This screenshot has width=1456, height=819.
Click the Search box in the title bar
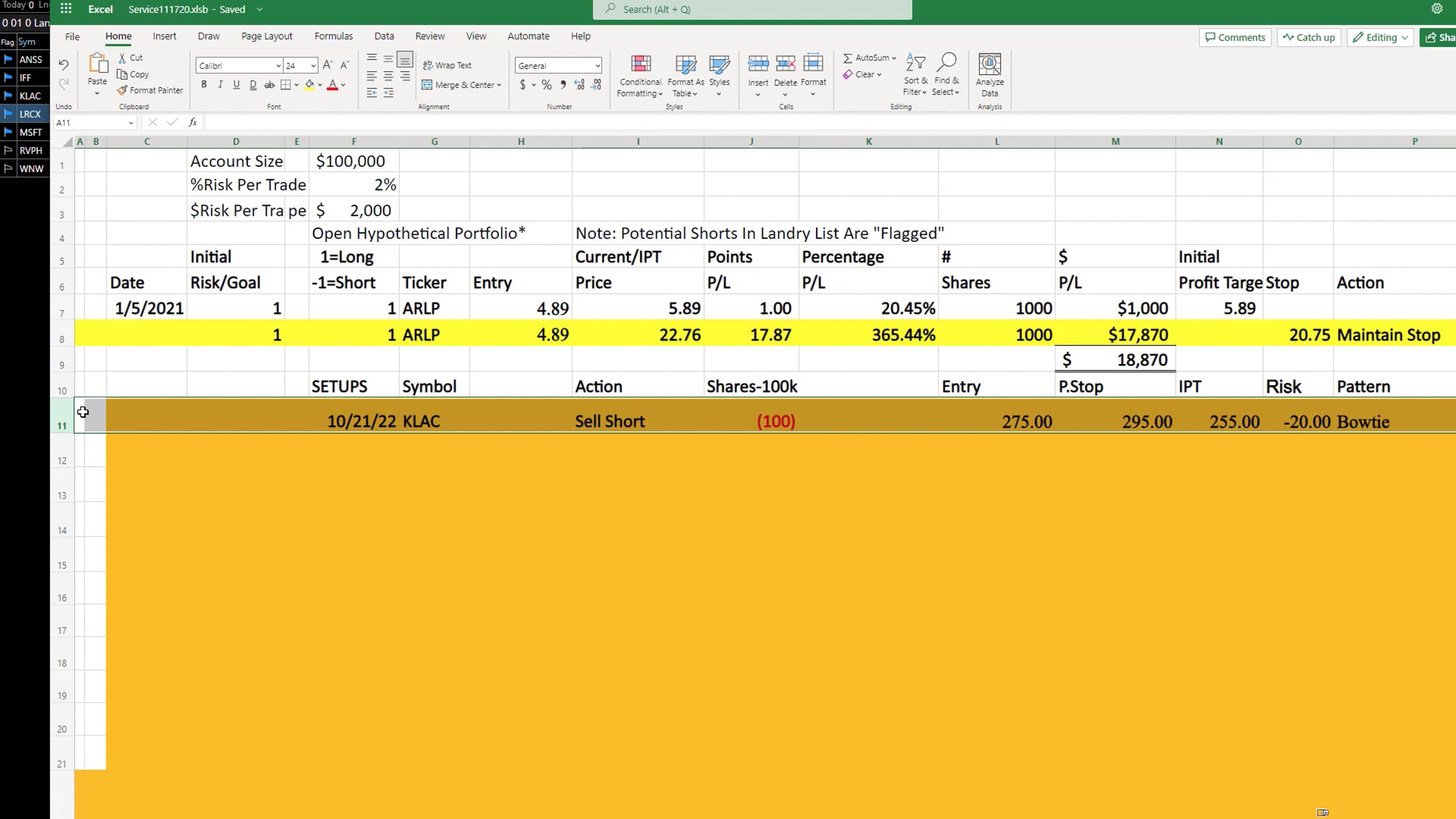(752, 10)
